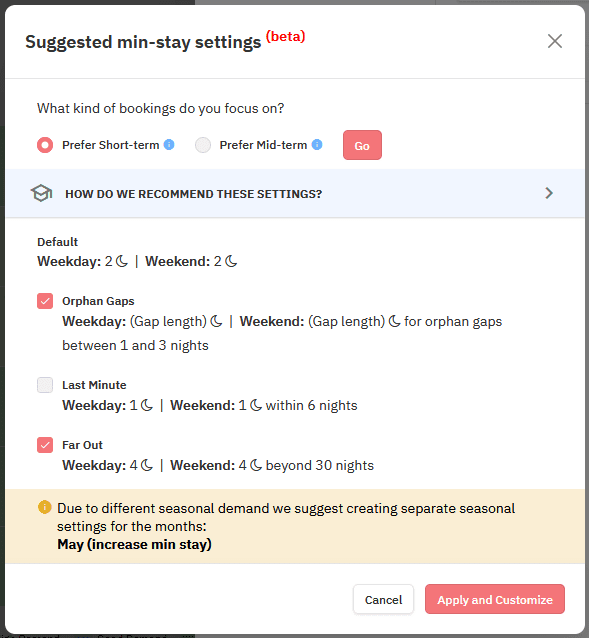Click the Go button
589x638 pixels.
click(x=362, y=145)
